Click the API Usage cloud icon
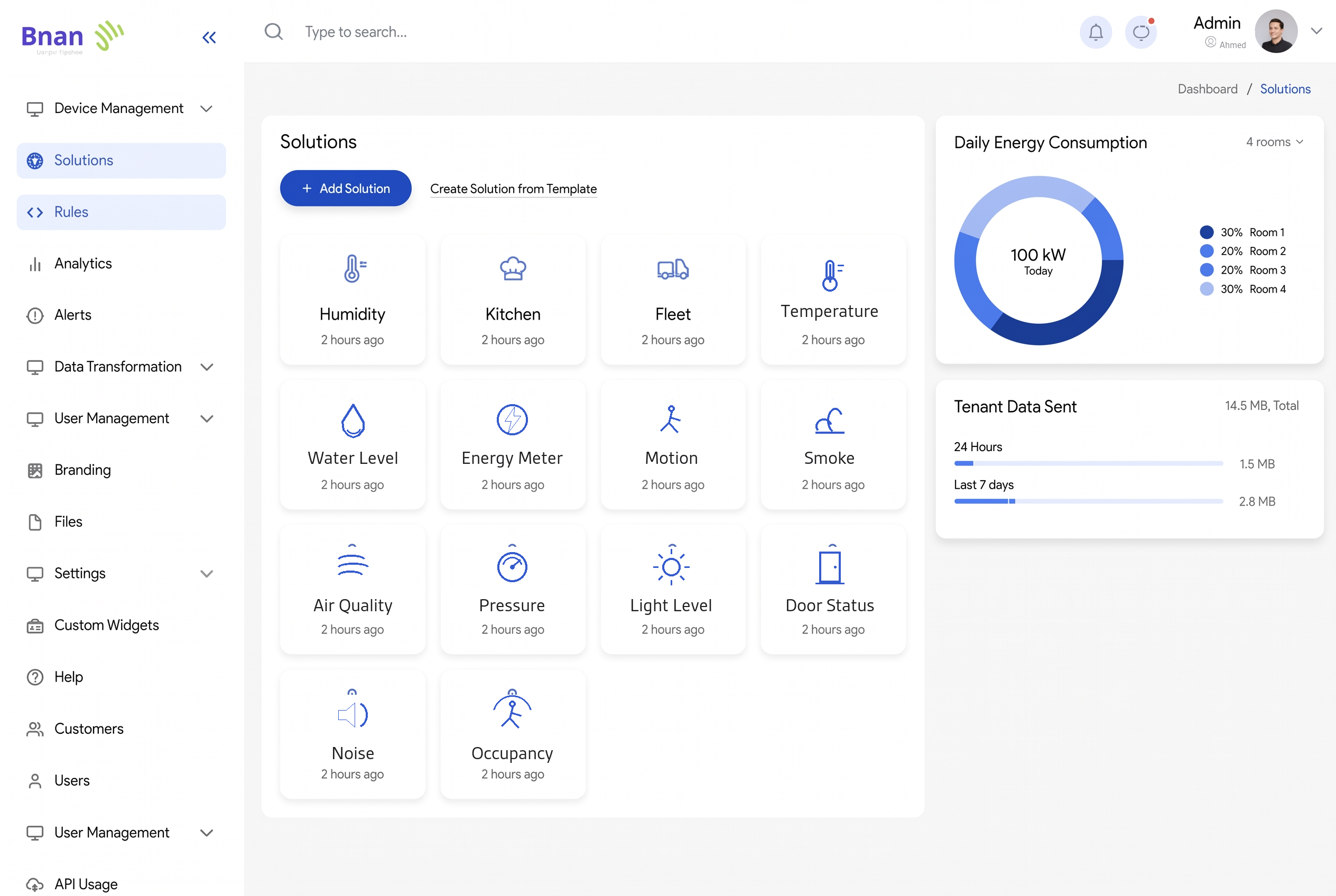1336x896 pixels. (35, 884)
